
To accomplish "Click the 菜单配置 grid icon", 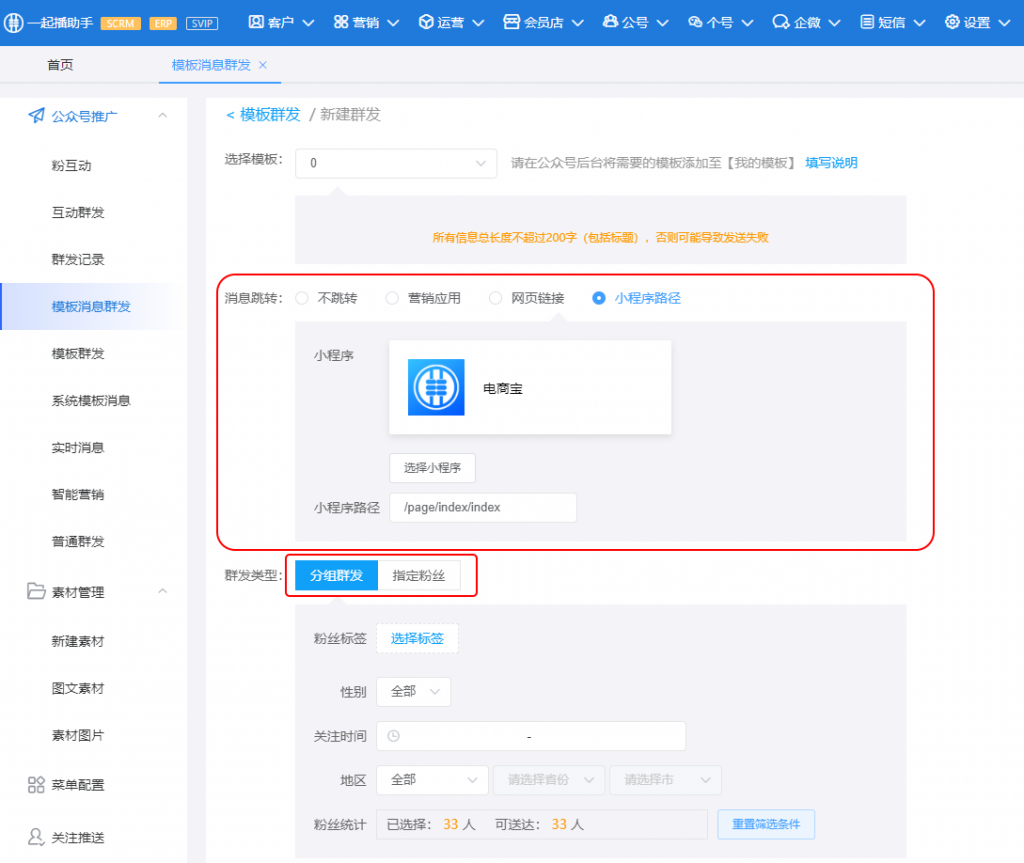I will [x=36, y=785].
